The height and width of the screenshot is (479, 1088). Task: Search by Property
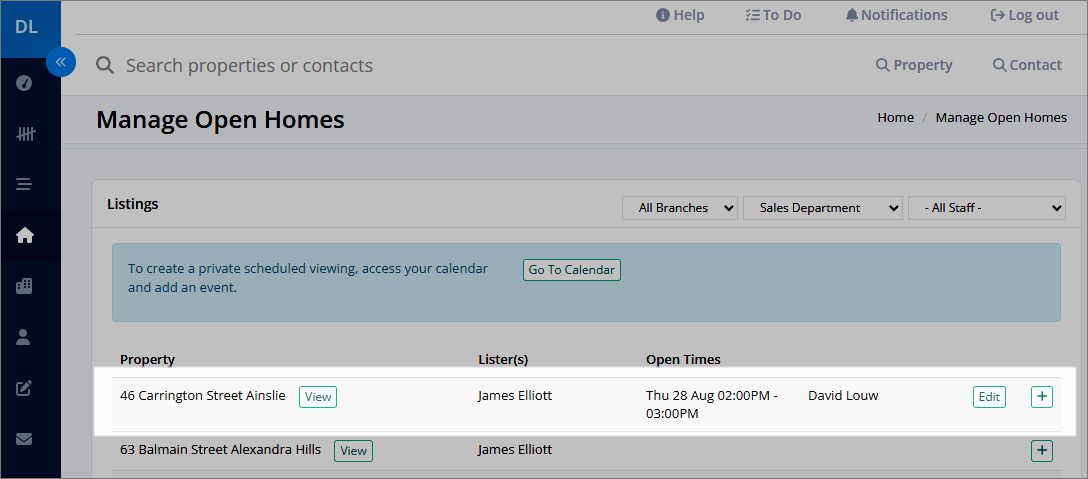[914, 65]
